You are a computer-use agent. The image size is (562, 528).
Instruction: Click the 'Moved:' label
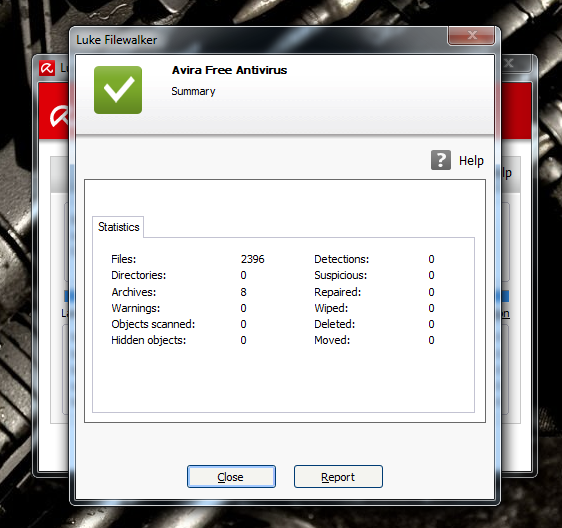pos(332,340)
